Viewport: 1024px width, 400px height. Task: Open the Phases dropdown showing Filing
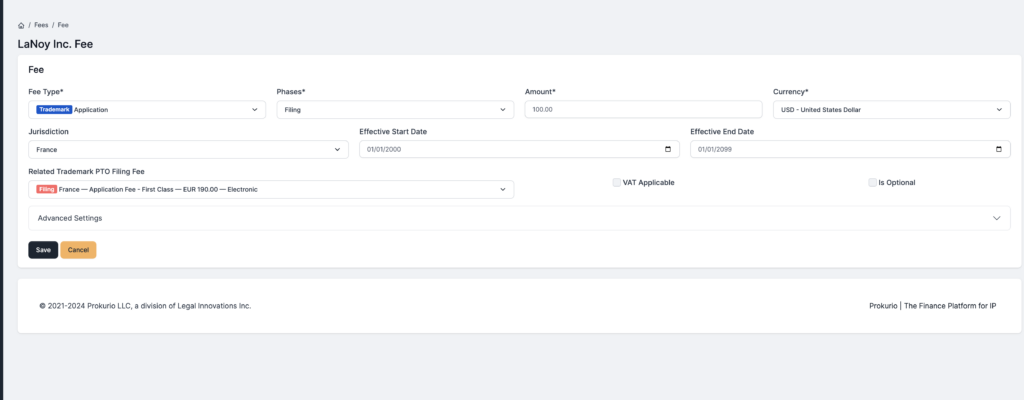click(x=395, y=110)
